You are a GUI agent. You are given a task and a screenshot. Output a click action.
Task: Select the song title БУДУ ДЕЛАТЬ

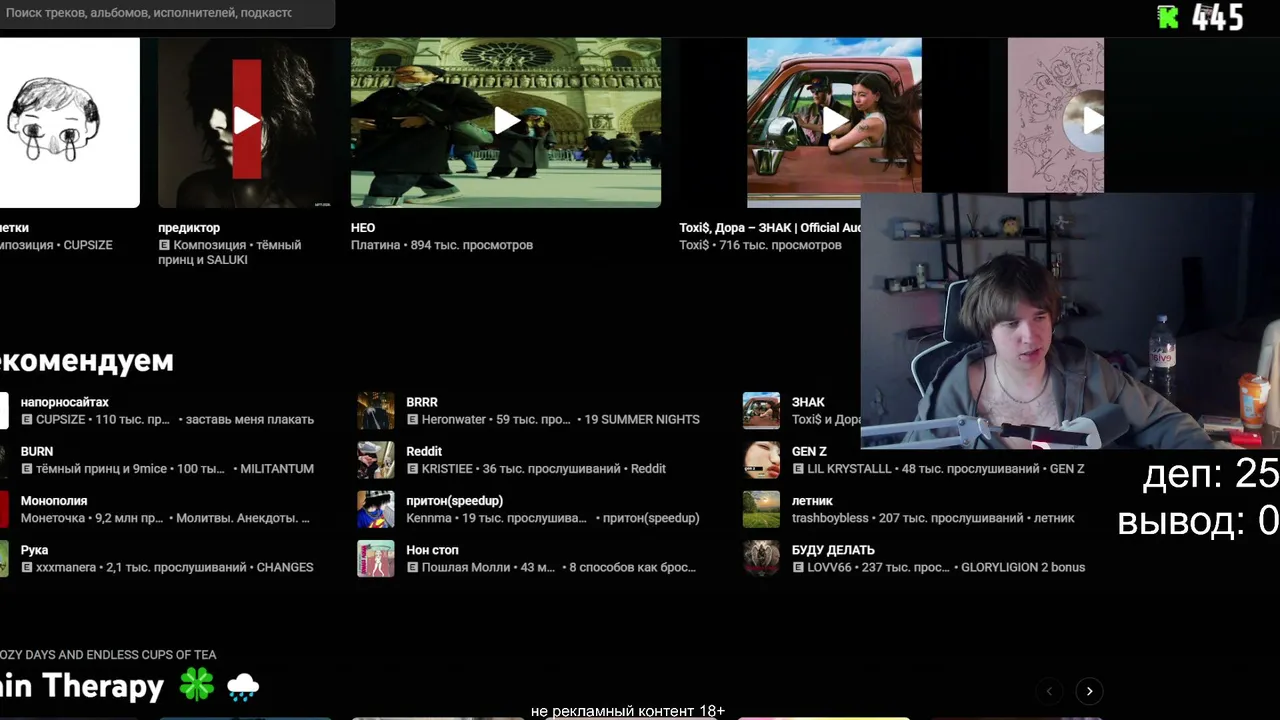pos(833,549)
